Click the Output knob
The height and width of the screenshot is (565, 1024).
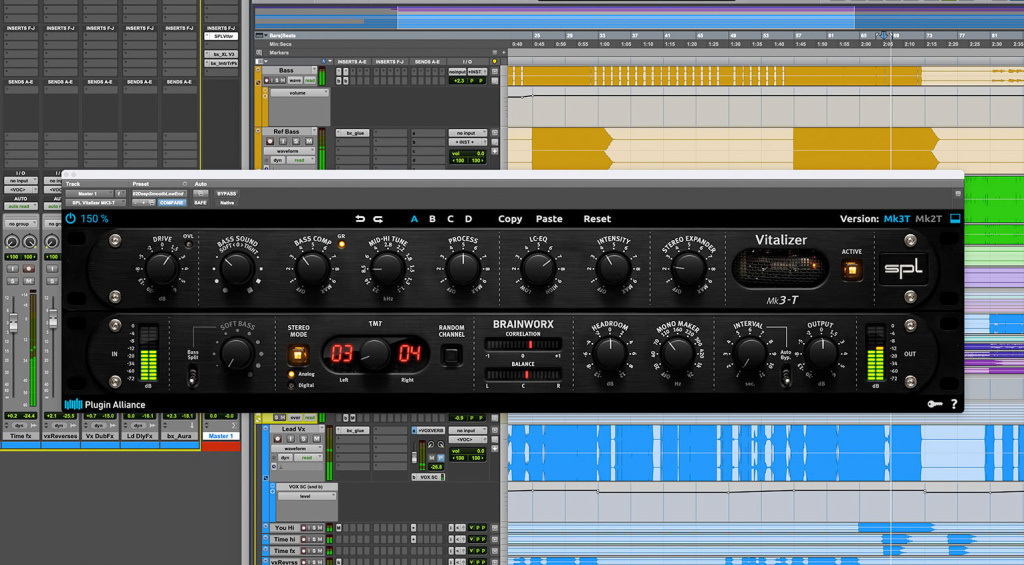(822, 353)
